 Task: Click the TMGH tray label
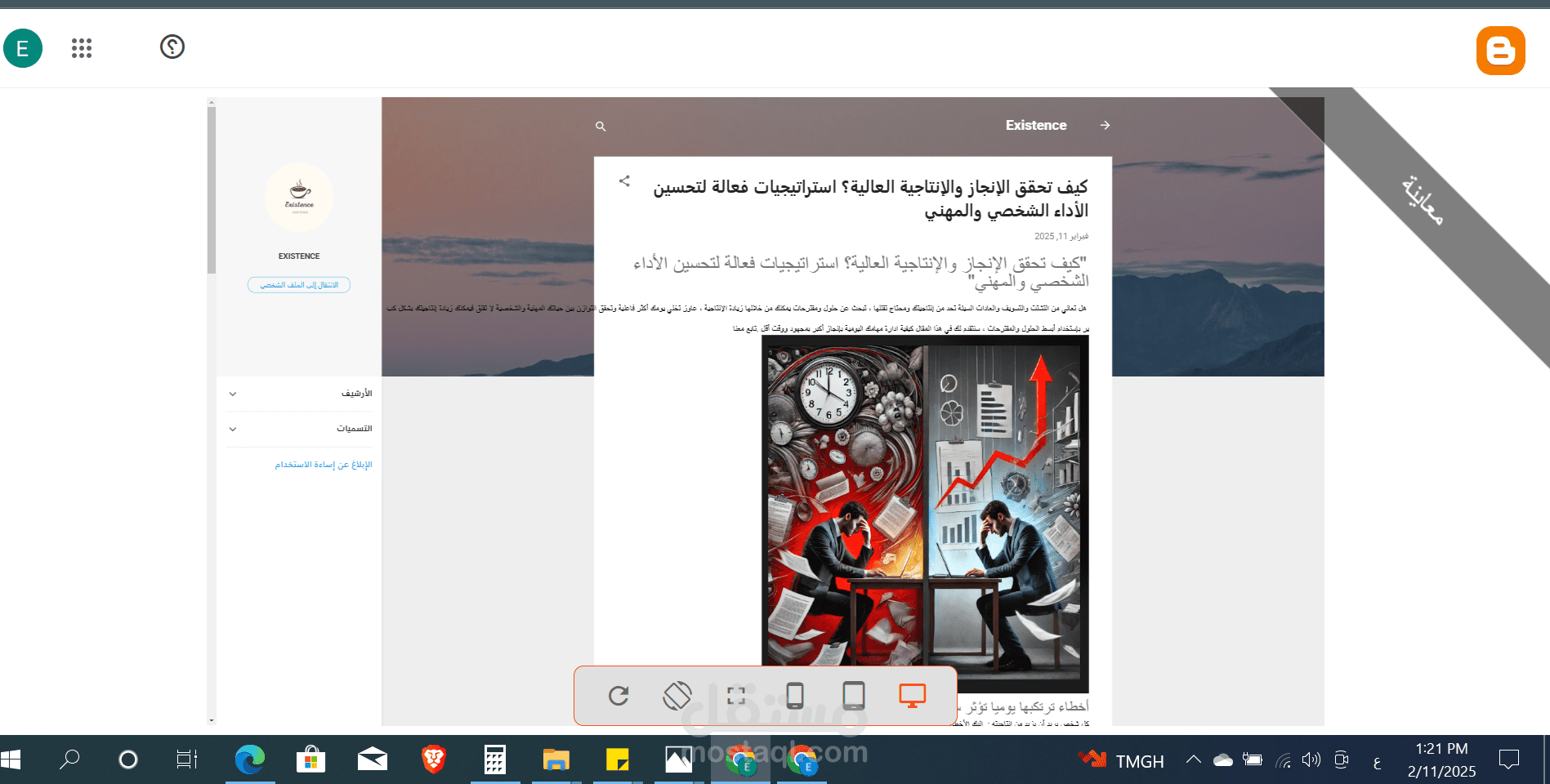pos(1140,762)
